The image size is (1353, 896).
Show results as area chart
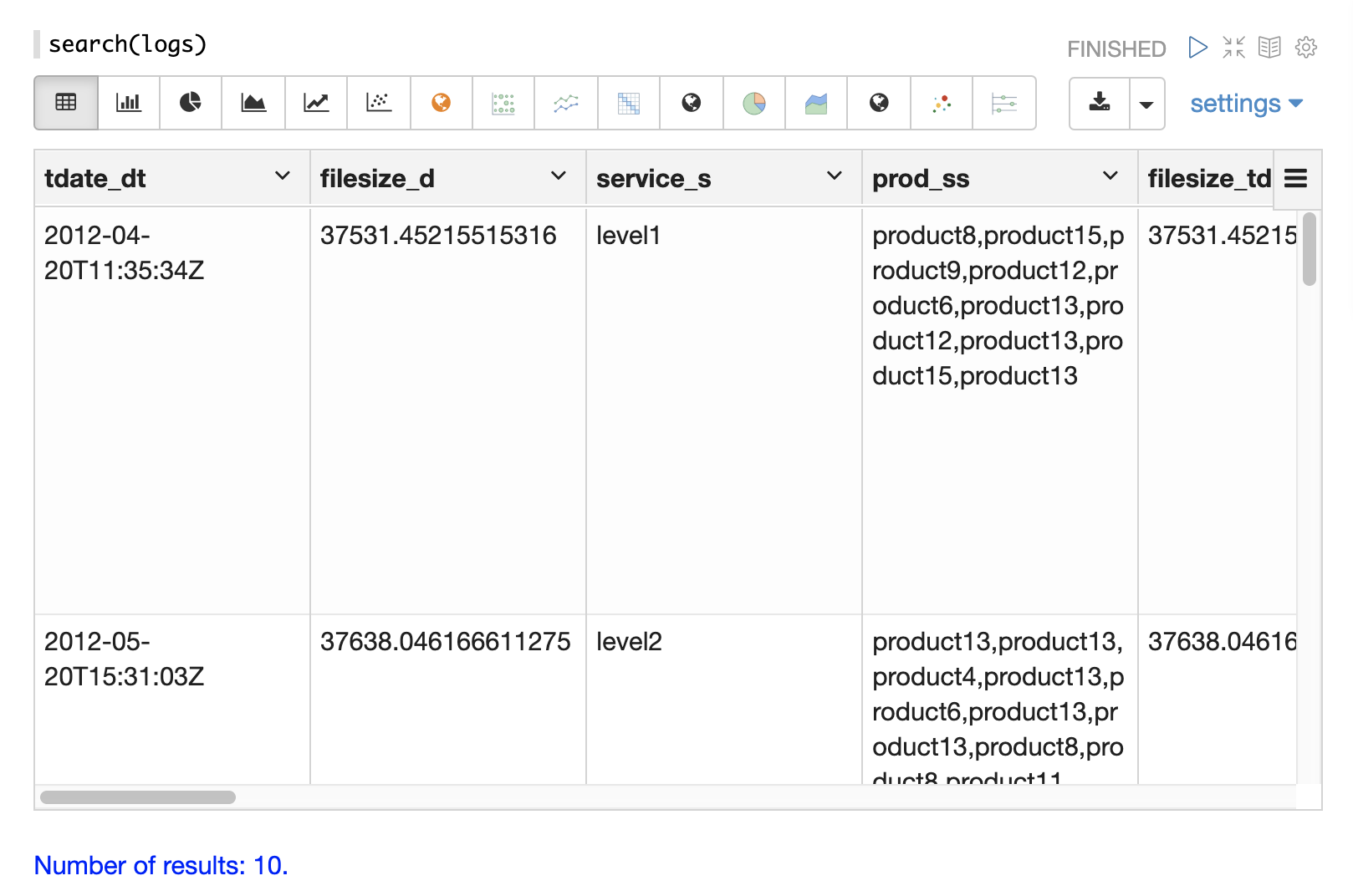253,103
